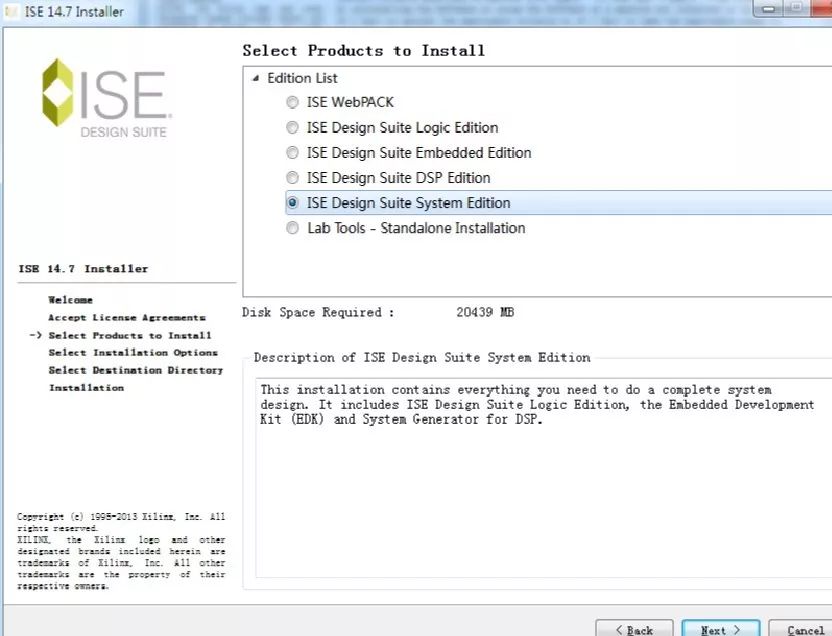
Task: Click the Next button
Action: 721,629
